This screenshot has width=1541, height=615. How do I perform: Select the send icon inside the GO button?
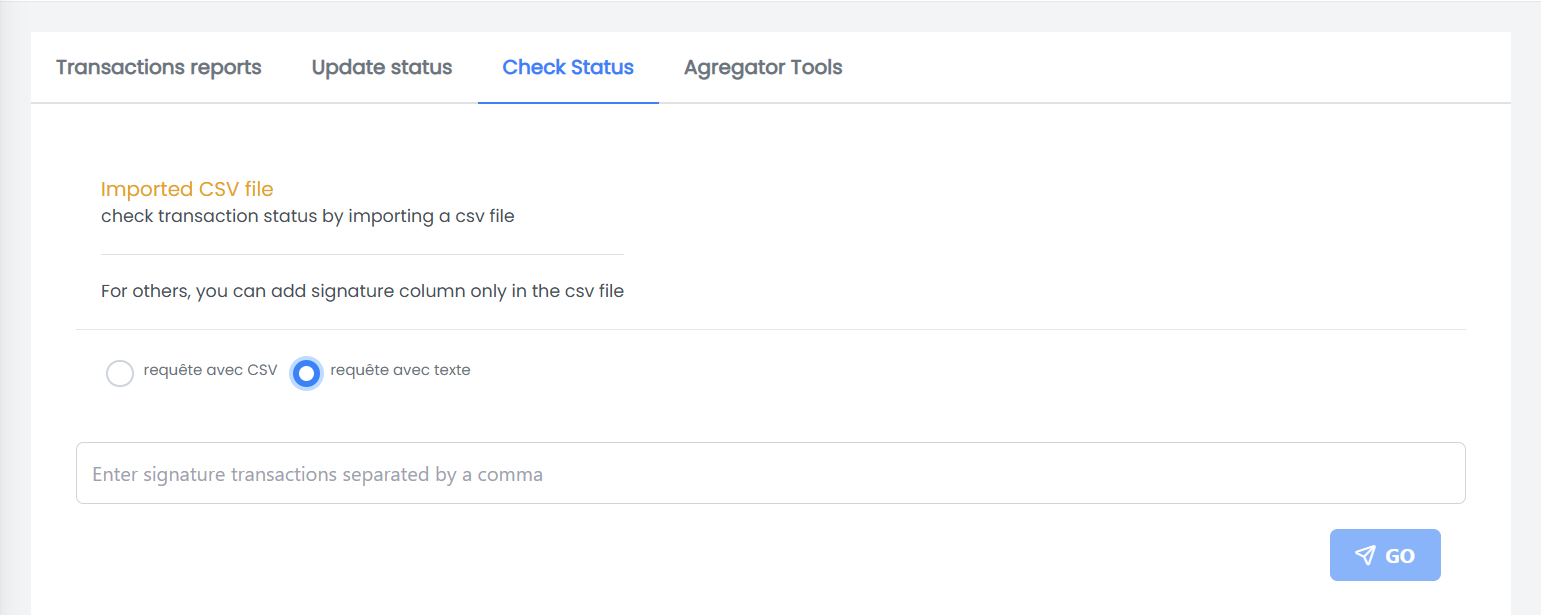pyautogui.click(x=1366, y=554)
